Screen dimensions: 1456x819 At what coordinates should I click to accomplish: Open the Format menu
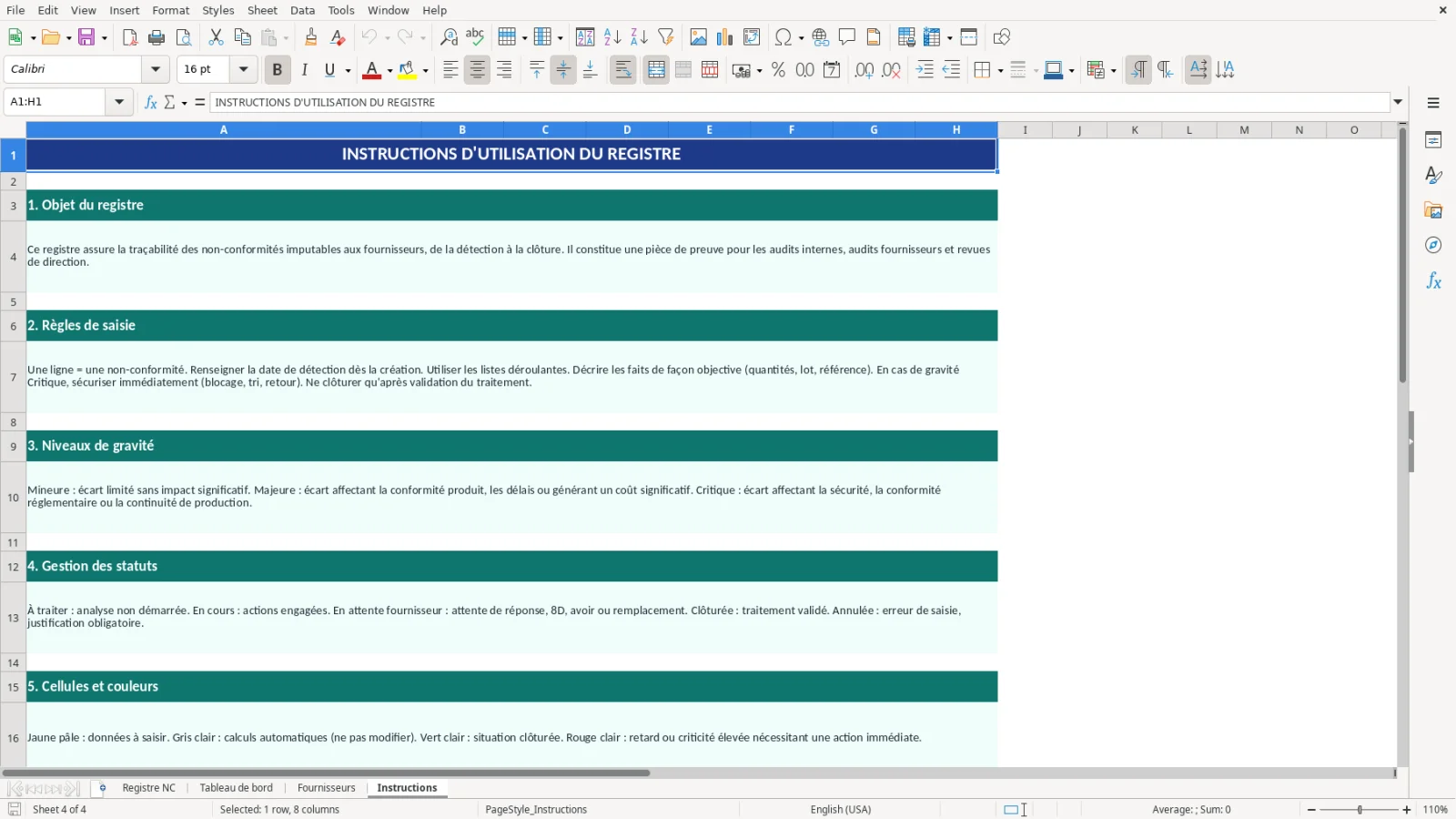(x=170, y=10)
